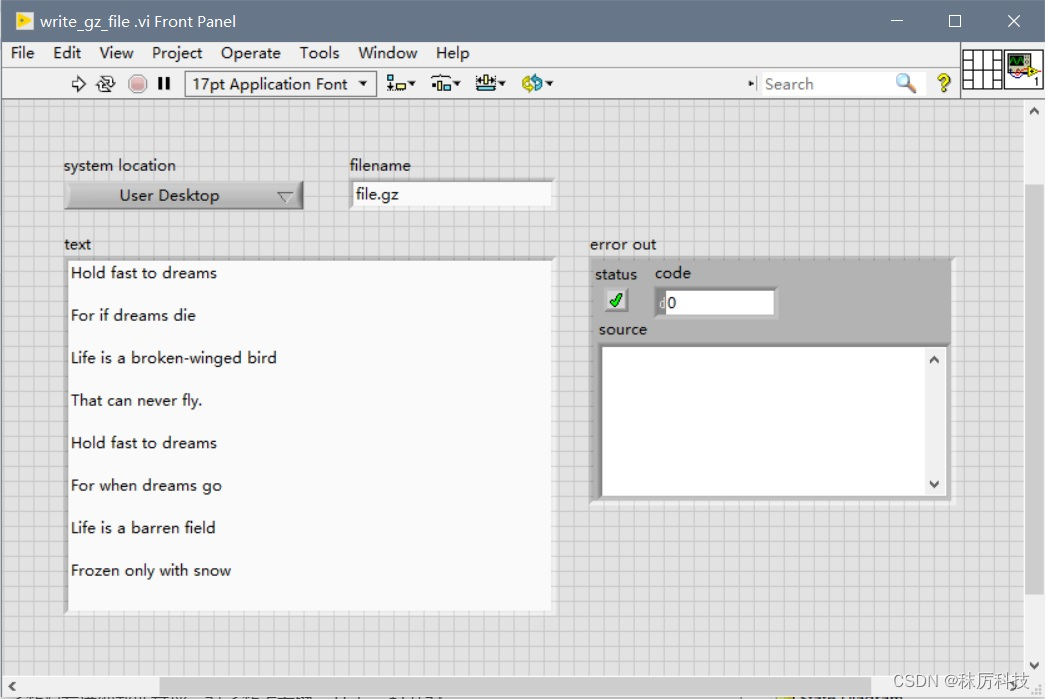Open the User Desktop system location dropdown
The image size is (1045, 699).
coord(183,196)
